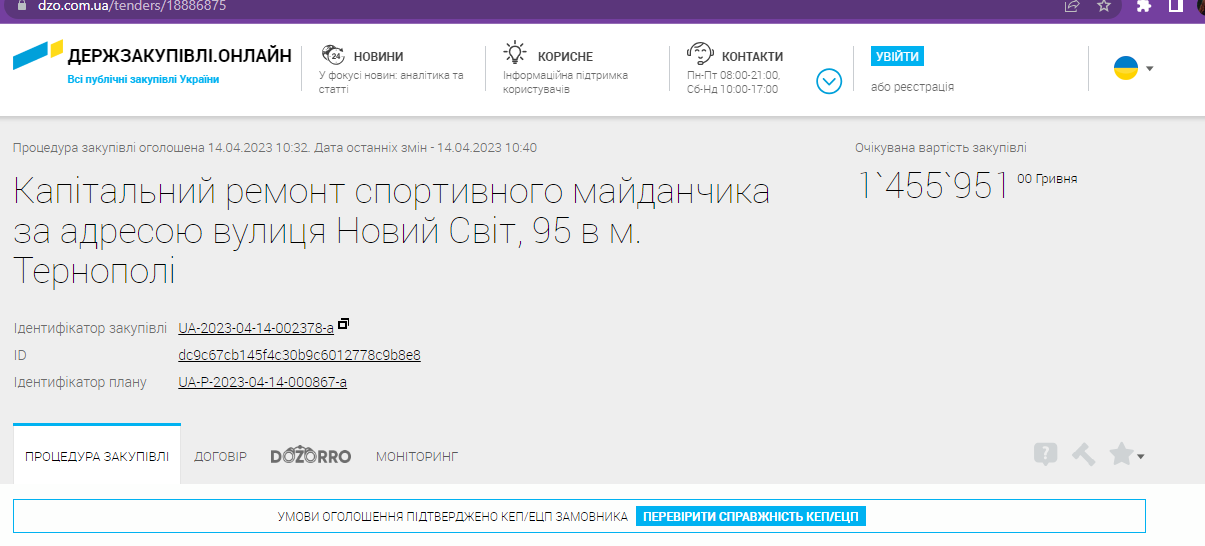Click the КОНТАКТИ headset icon
Viewport: 1205px width, 546px height.
[x=700, y=55]
